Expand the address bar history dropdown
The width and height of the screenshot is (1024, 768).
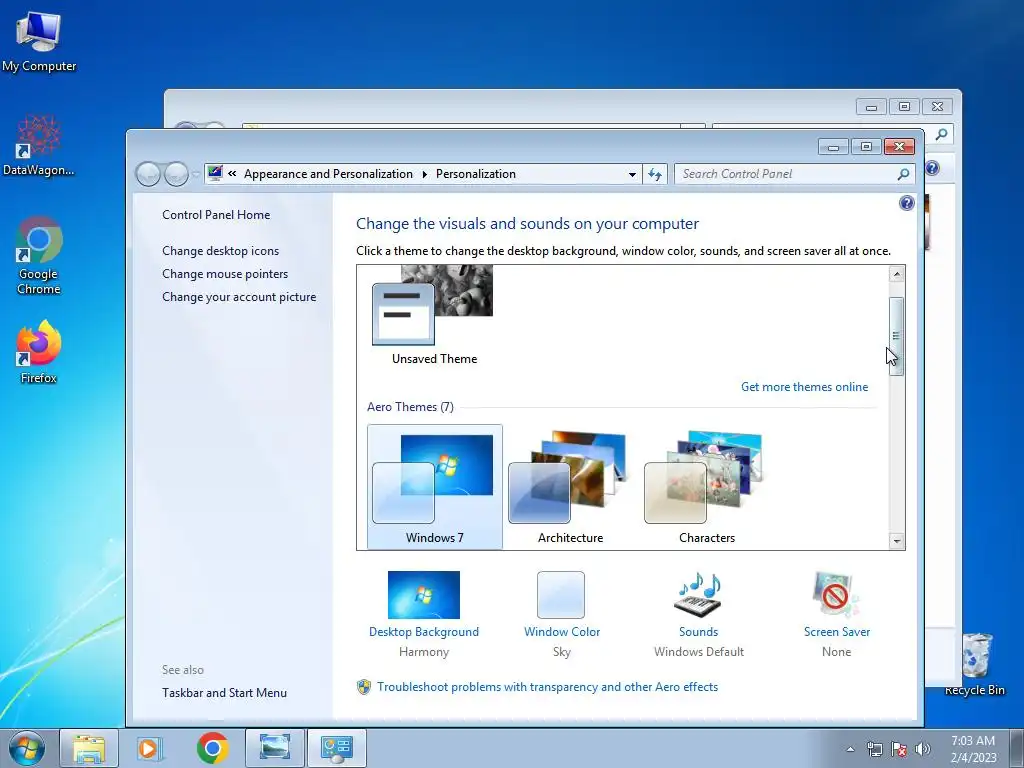(632, 174)
